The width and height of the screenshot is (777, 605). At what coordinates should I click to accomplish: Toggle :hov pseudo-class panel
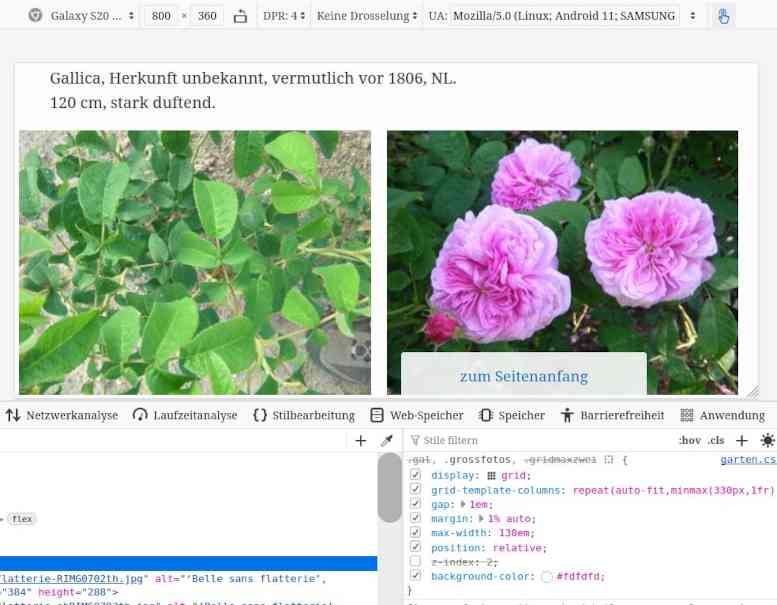(x=690, y=440)
